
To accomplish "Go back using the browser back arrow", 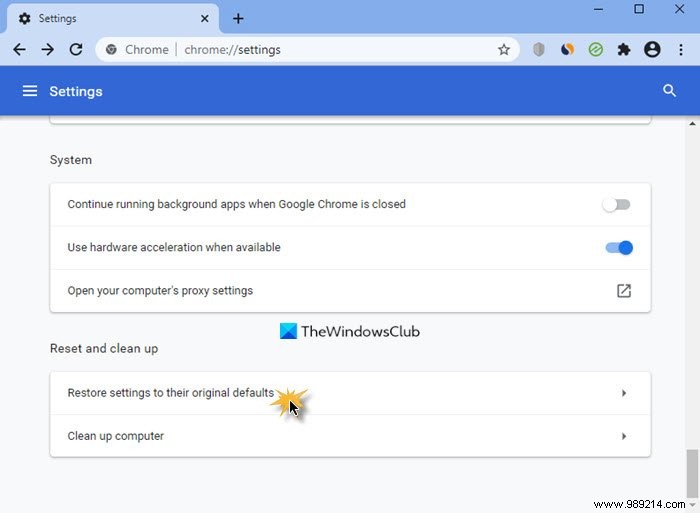I will coord(19,50).
